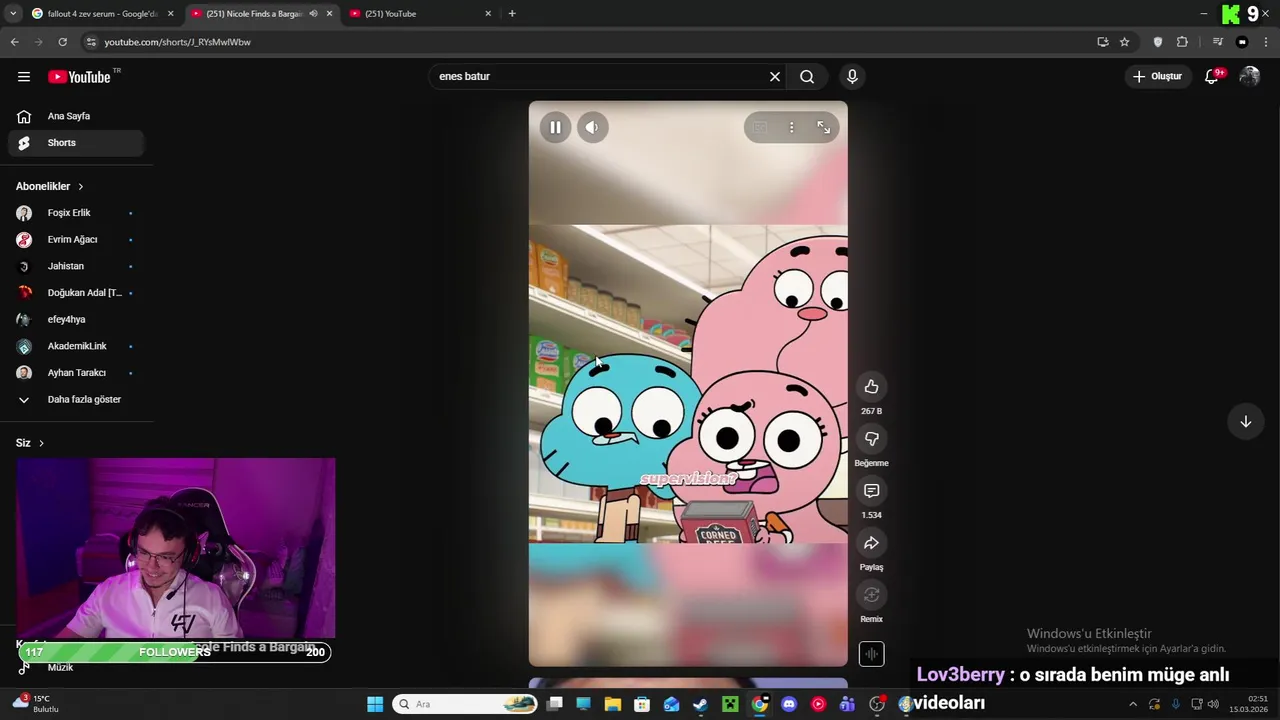Open the tab search dropdown
This screenshot has width=1280, height=720.
click(13, 14)
